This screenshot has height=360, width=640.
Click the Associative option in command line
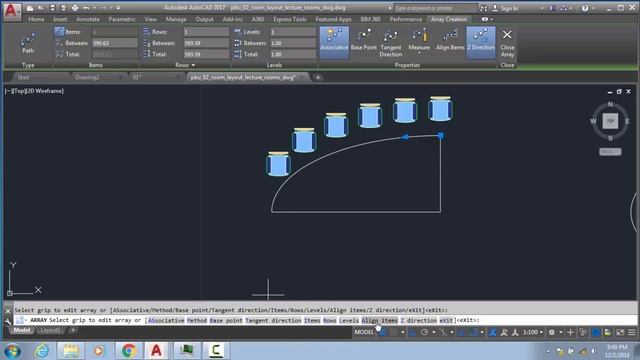pos(166,320)
